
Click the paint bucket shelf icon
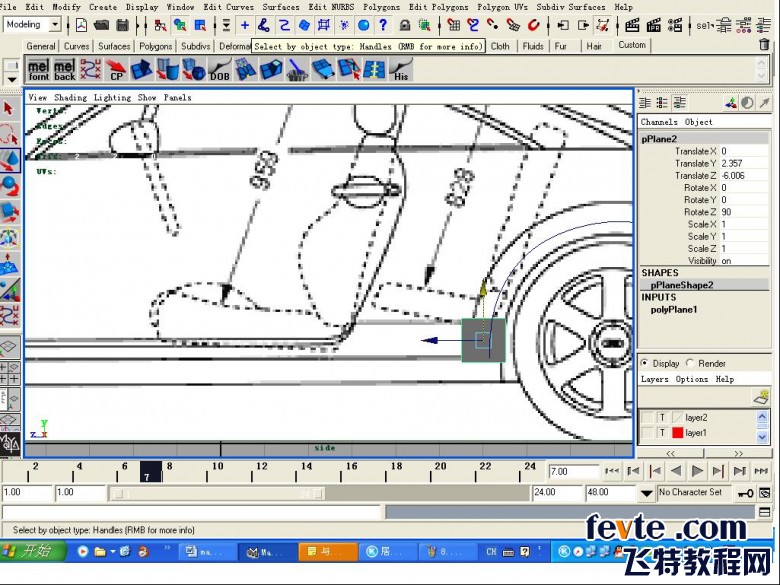[x=297, y=70]
